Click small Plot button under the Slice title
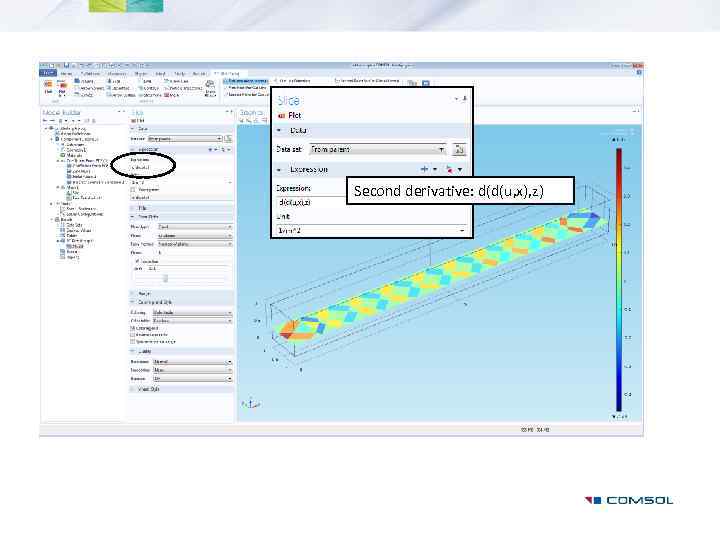Screen dimensions: 720x540 coord(138,121)
